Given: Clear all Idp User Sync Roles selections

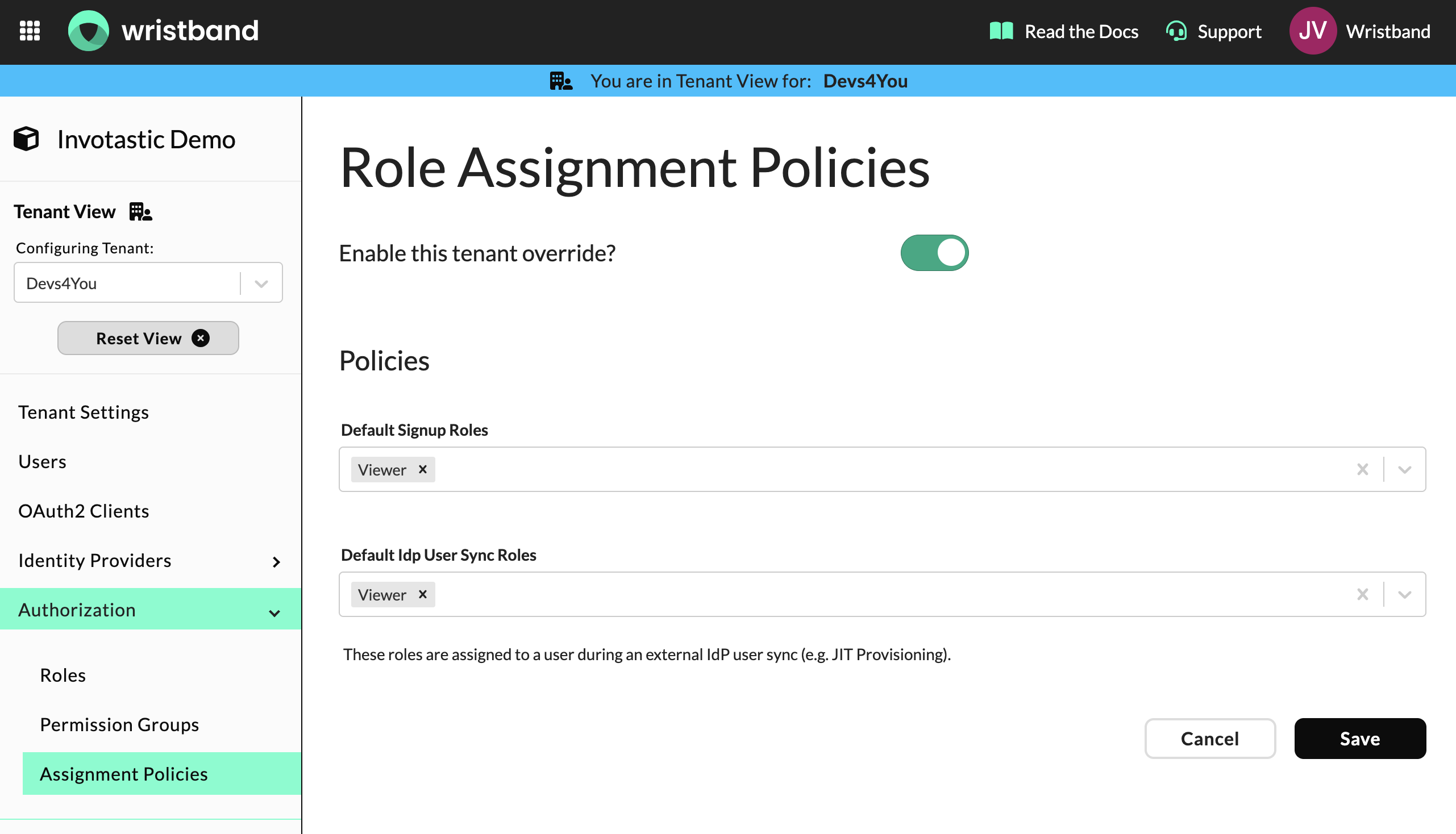Looking at the screenshot, I should click(1363, 595).
